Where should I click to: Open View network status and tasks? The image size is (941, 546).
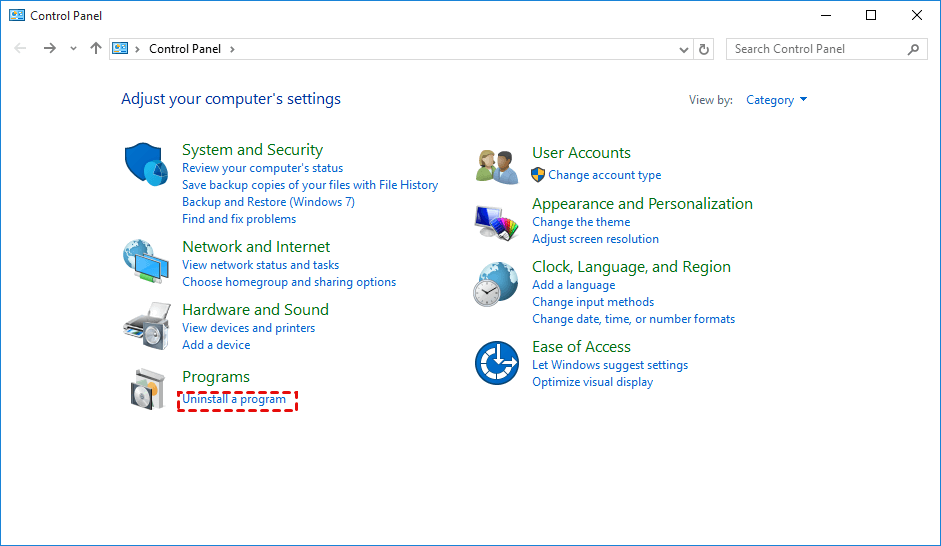pos(261,265)
